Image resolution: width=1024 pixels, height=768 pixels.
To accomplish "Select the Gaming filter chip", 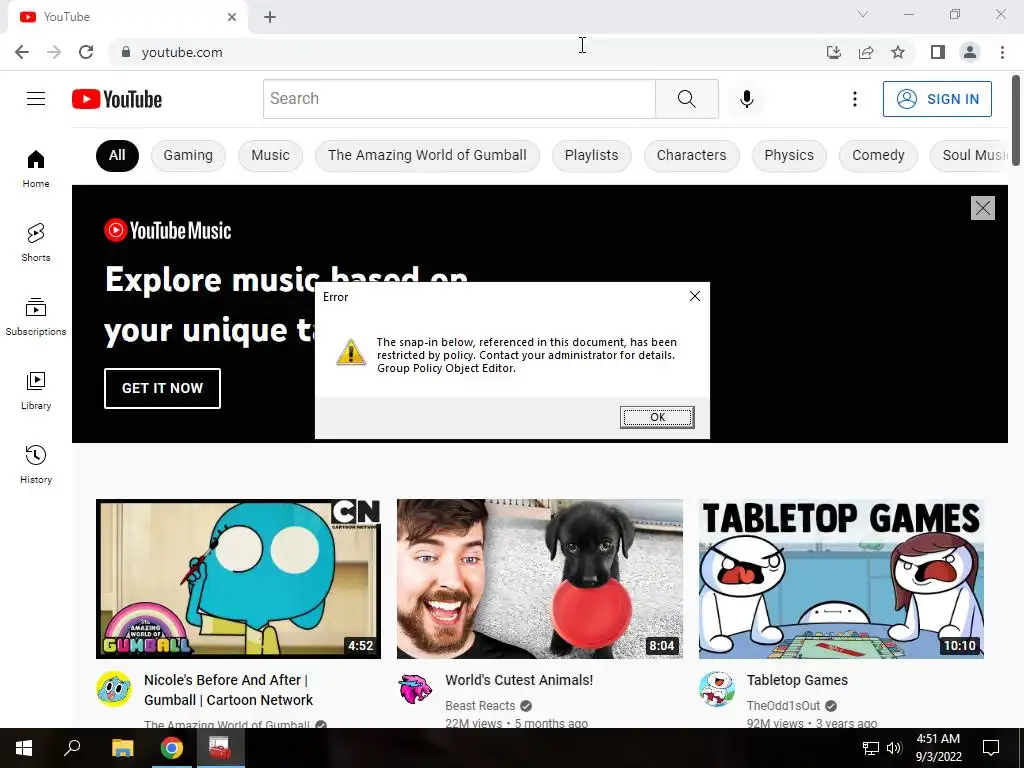I will point(188,155).
